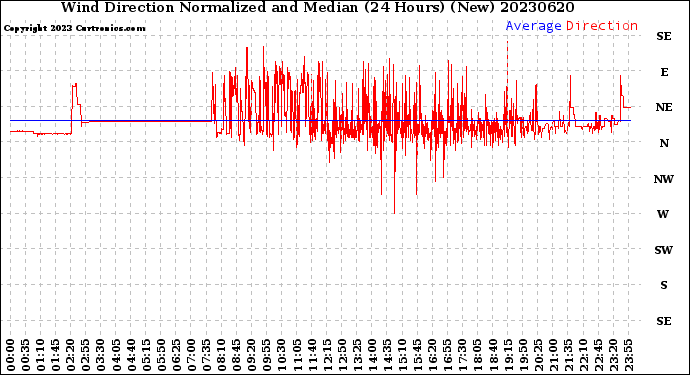Image resolution: width=690 pixels, height=375 pixels.
Task: Click the 15:45 time axis label
Action: [x=418, y=355]
